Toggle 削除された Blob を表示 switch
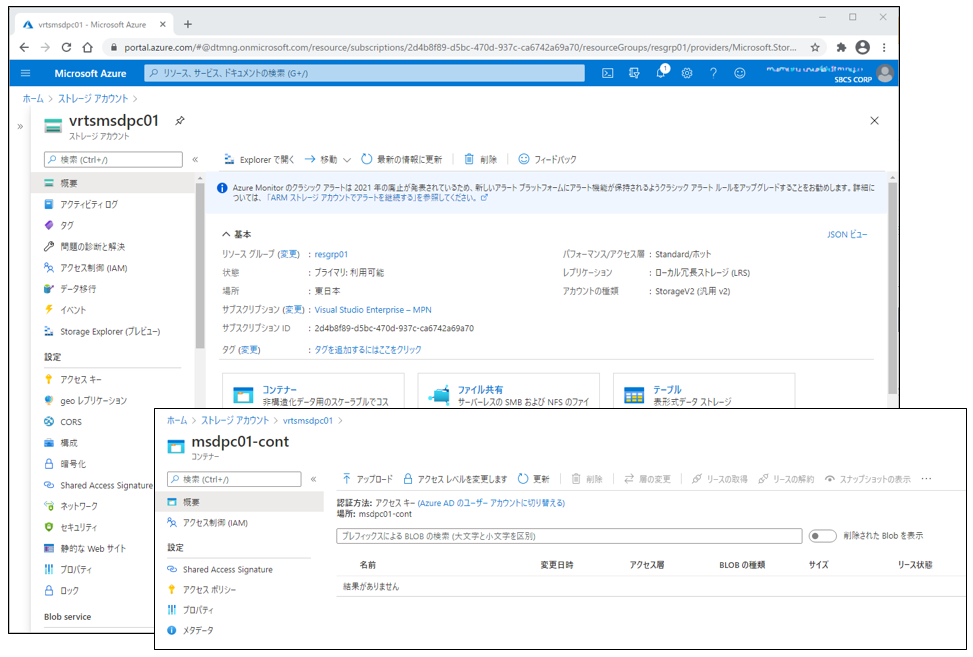 click(x=822, y=535)
